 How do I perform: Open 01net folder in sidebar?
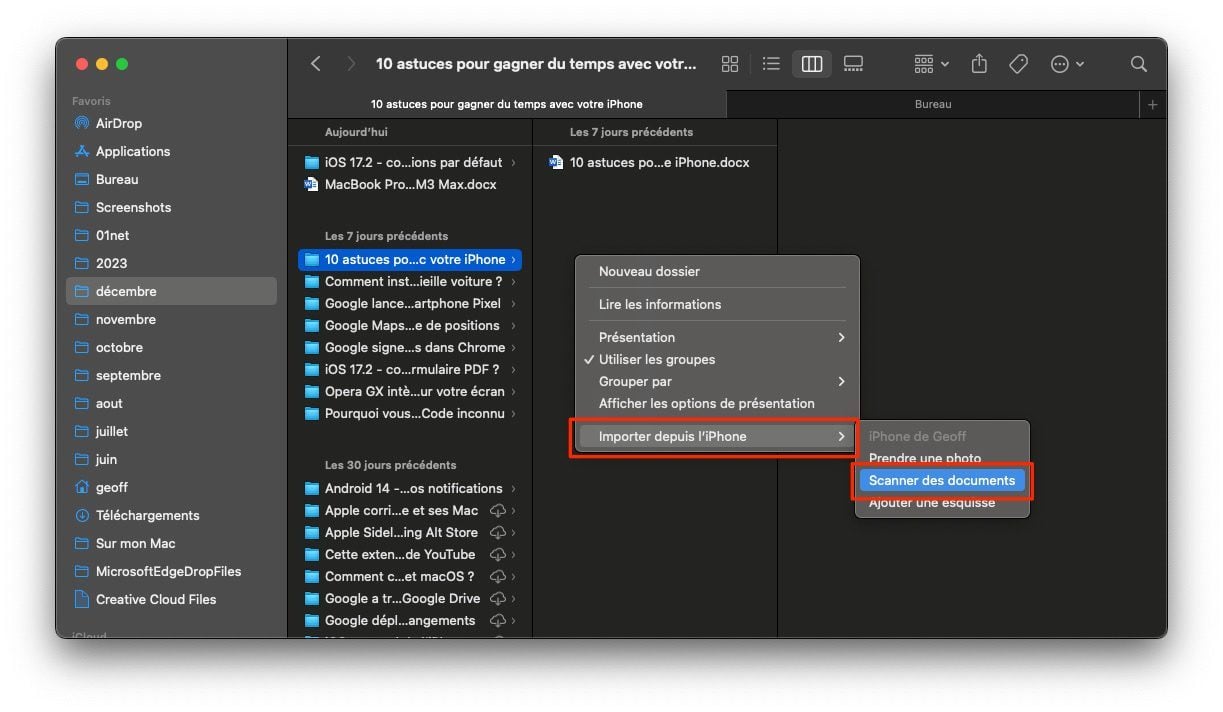(171, 235)
